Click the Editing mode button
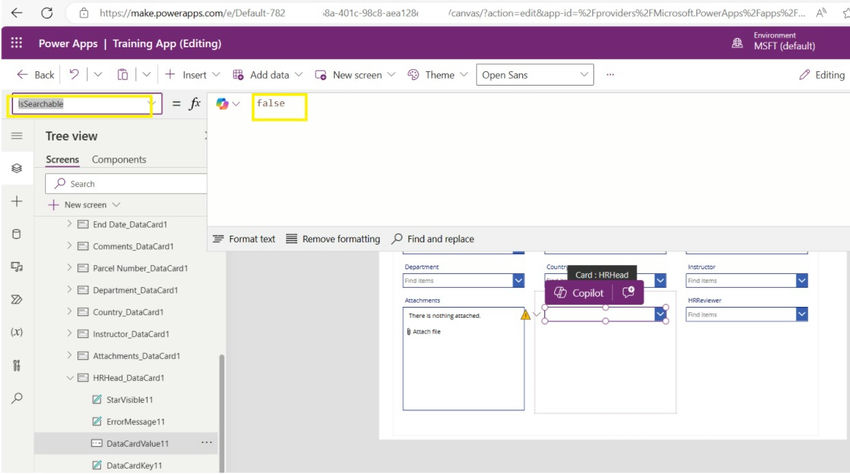Screen dimensions: 850x474 tap(822, 75)
